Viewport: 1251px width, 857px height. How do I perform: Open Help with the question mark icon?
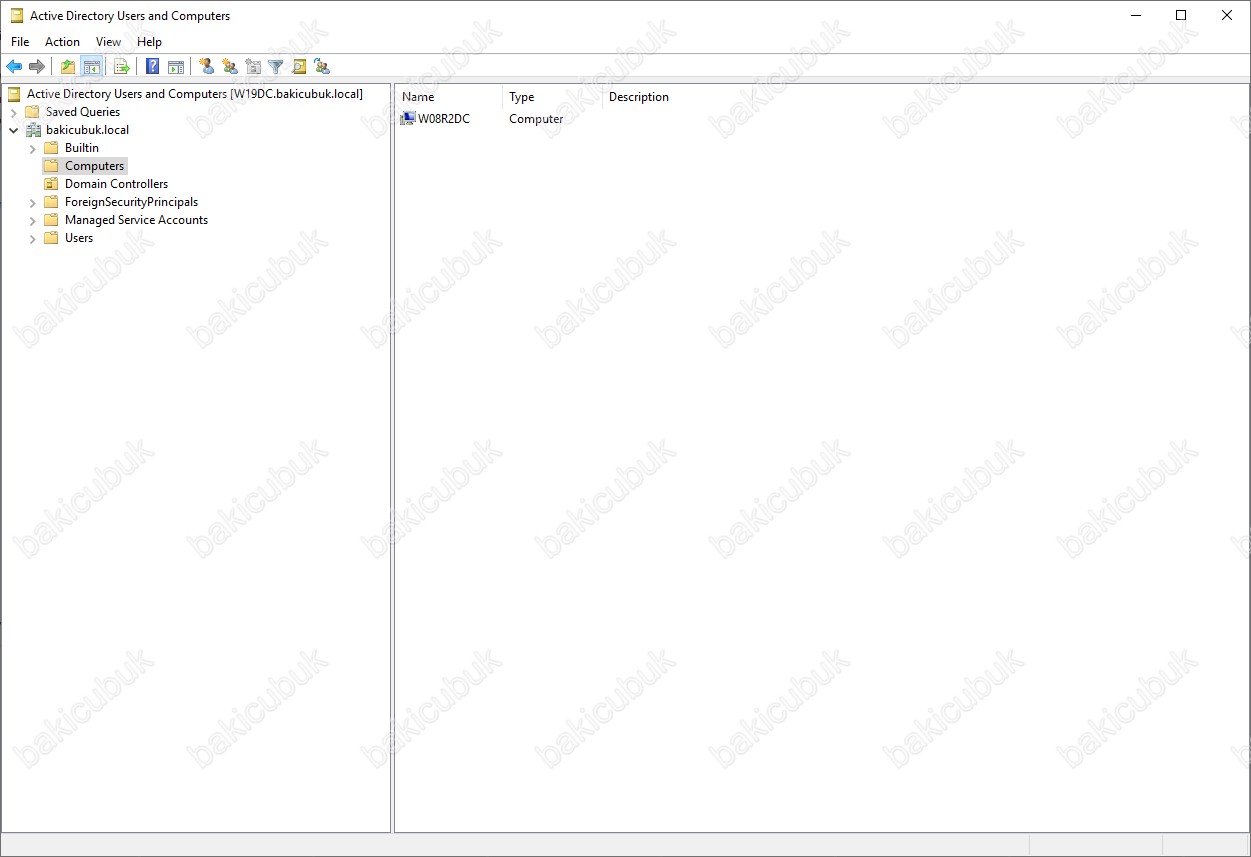tap(153, 67)
